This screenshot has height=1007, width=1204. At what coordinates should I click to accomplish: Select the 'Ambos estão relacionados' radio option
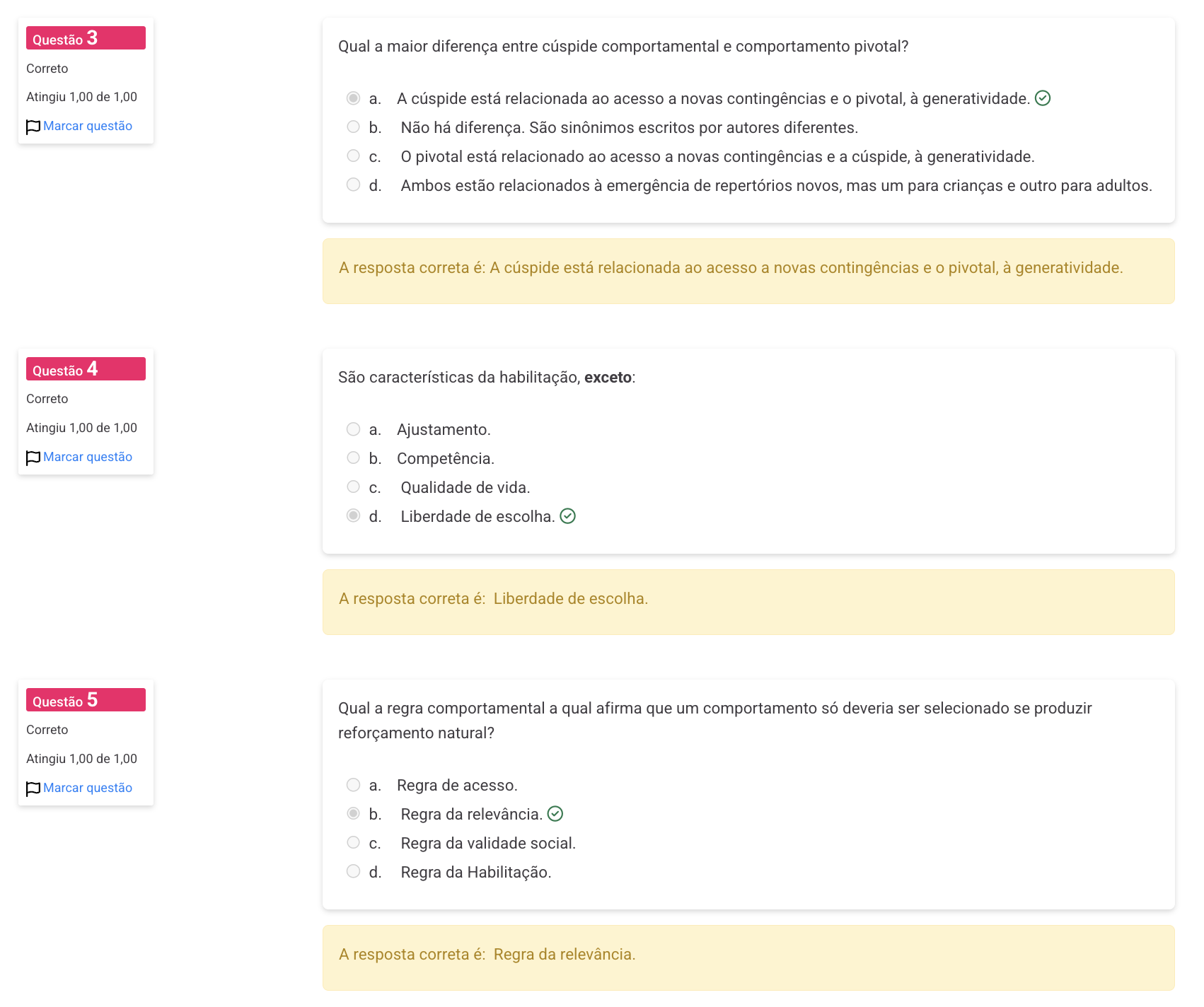[354, 185]
